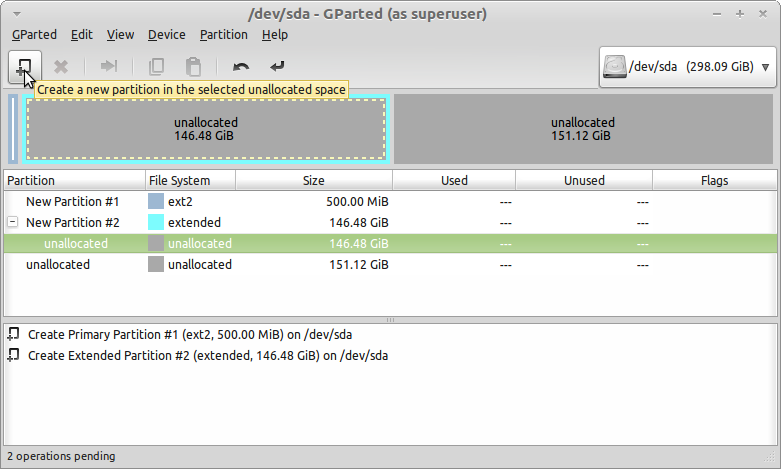The height and width of the screenshot is (469, 781).
Task: Select the 151.12 GiB unallocated block in the disk map
Action: 583,129
